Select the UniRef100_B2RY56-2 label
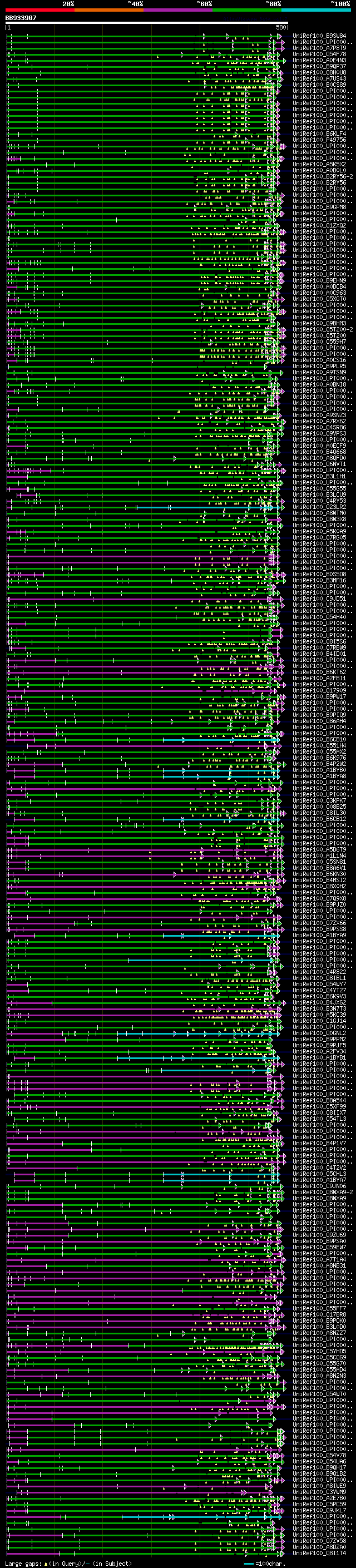356x1568 pixels. [323, 176]
